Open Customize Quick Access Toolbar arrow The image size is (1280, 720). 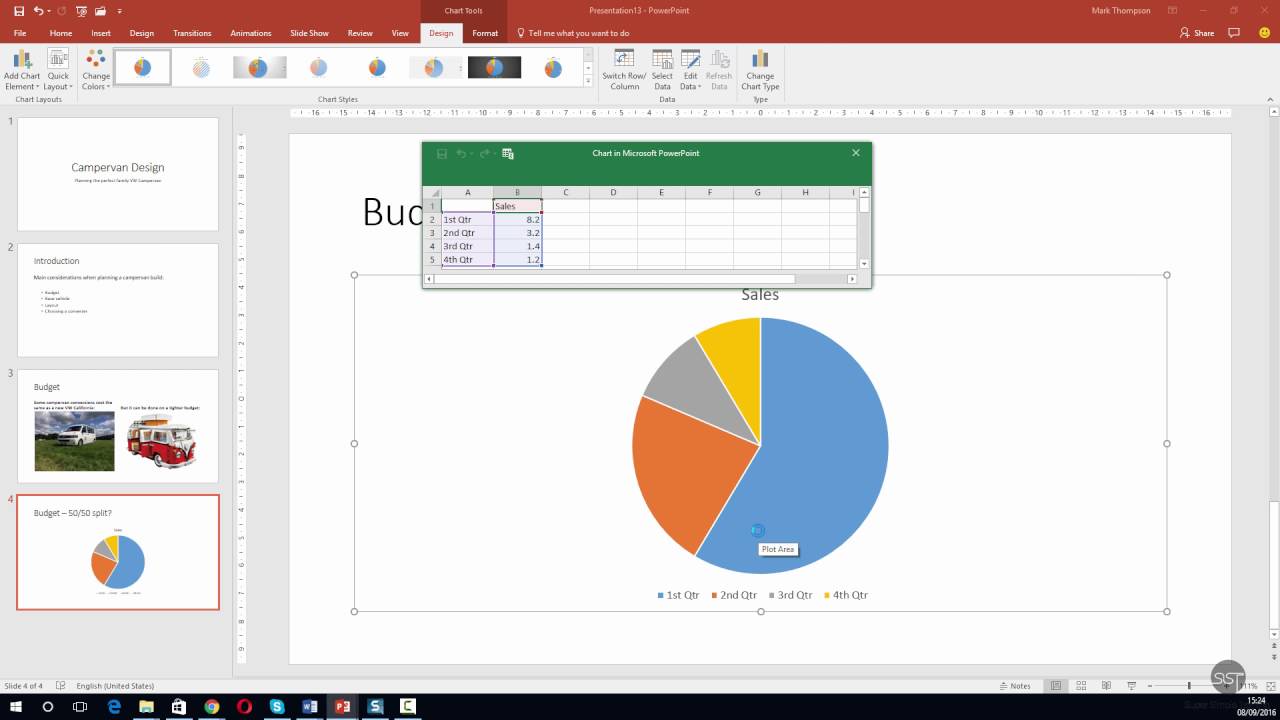coord(120,11)
